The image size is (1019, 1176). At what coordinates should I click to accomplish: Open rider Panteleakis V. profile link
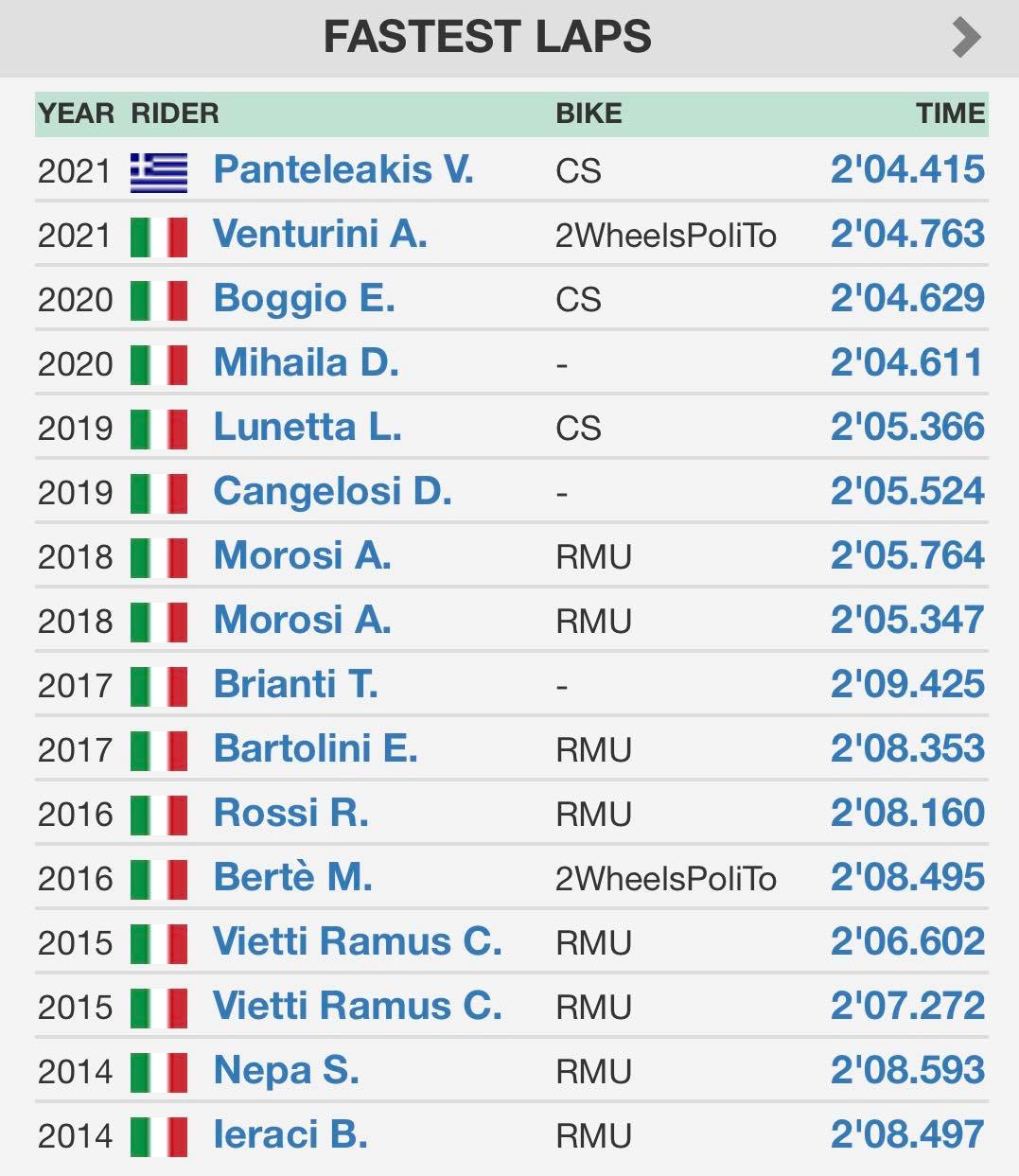(x=343, y=170)
